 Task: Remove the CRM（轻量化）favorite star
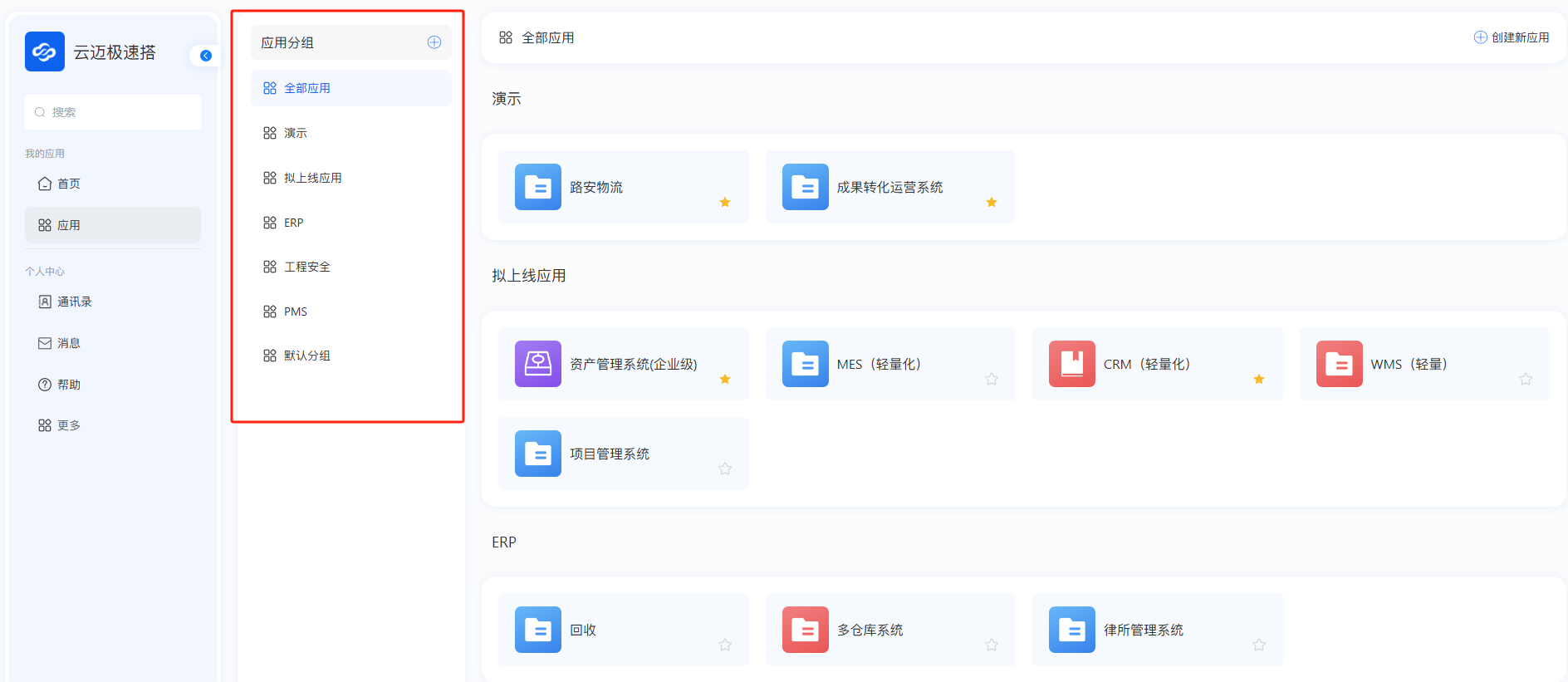pos(1259,380)
